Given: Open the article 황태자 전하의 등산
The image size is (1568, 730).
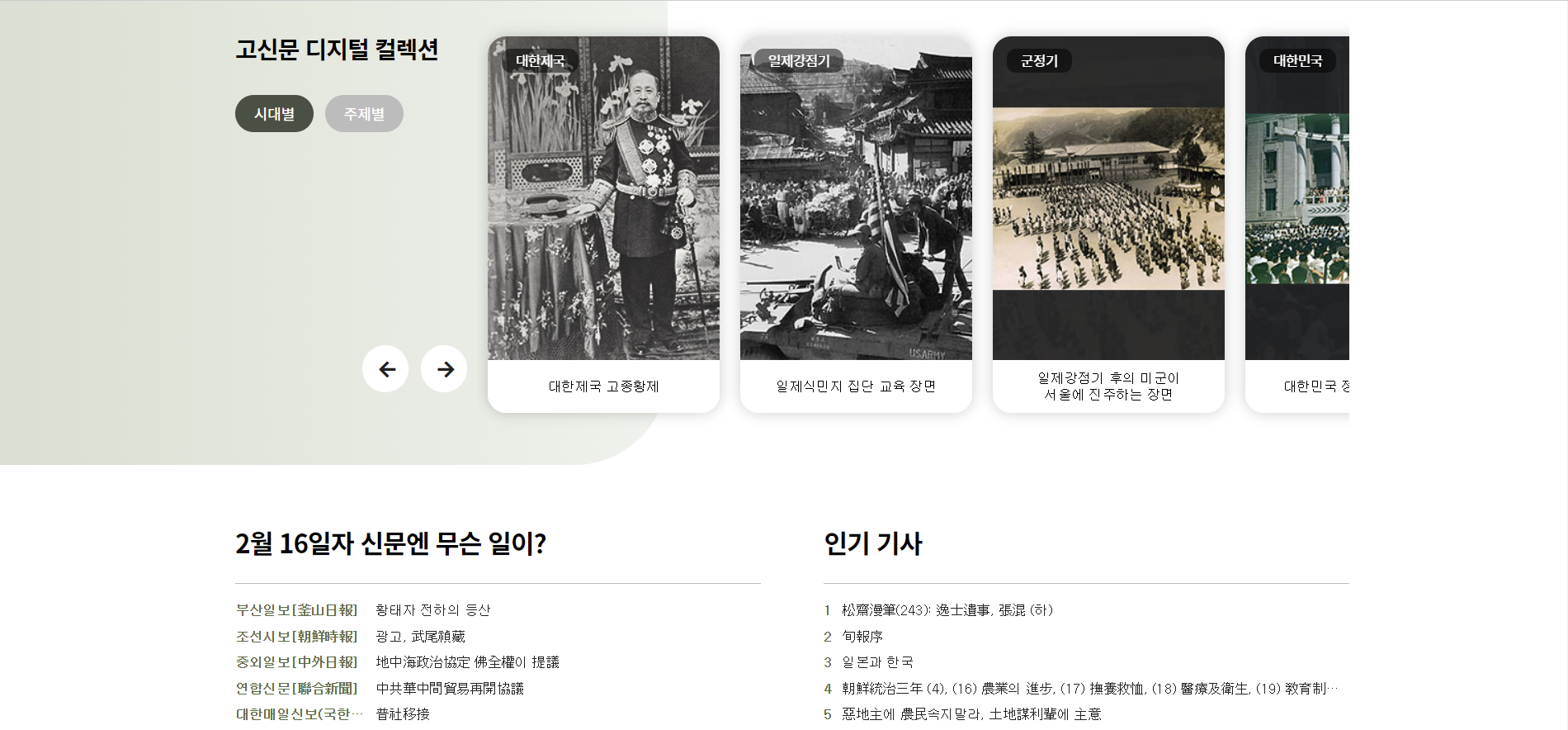Looking at the screenshot, I should [433, 610].
